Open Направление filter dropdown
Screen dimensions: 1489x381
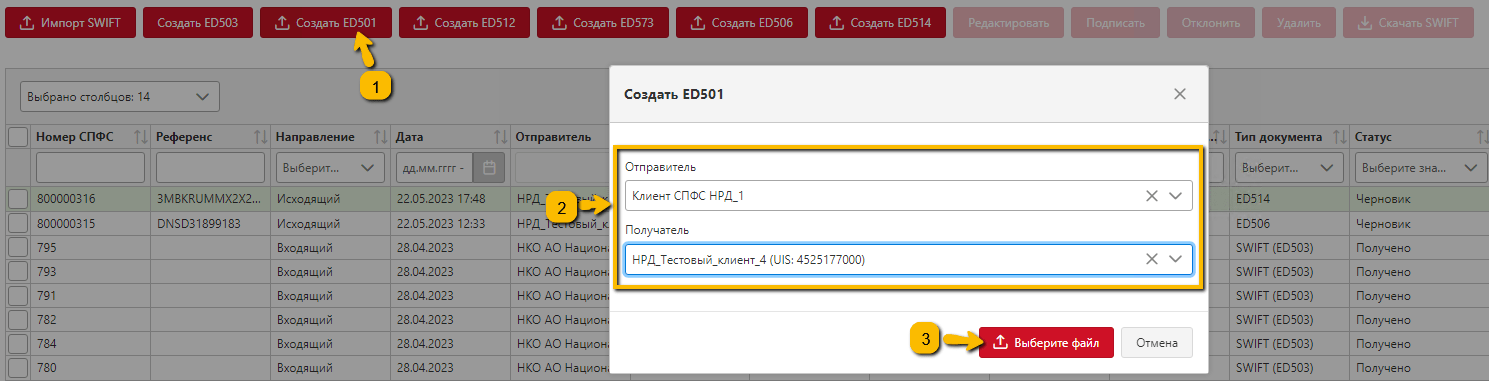pos(331,167)
